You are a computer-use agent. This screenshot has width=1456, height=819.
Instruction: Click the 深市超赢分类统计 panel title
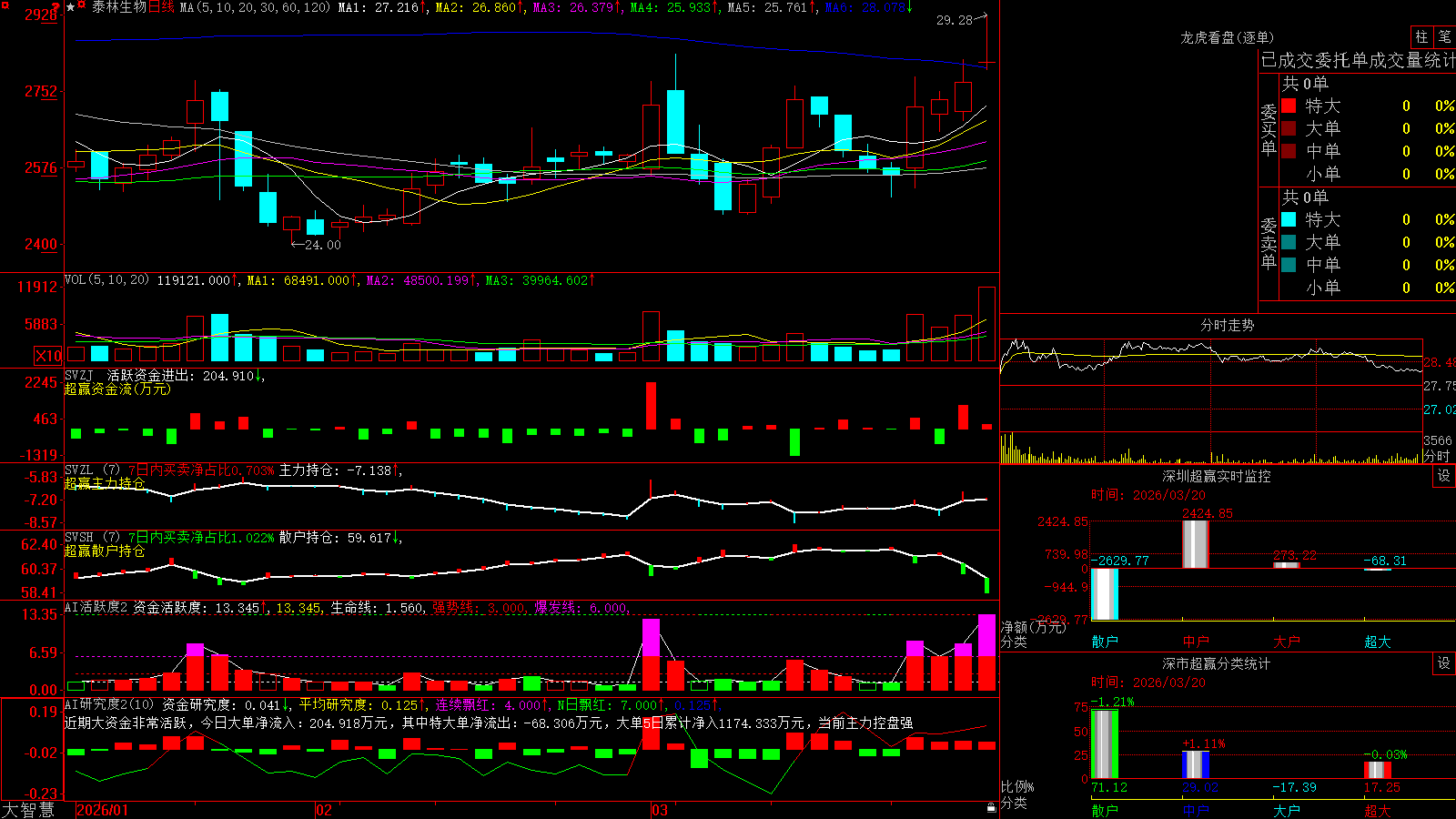(x=1217, y=663)
